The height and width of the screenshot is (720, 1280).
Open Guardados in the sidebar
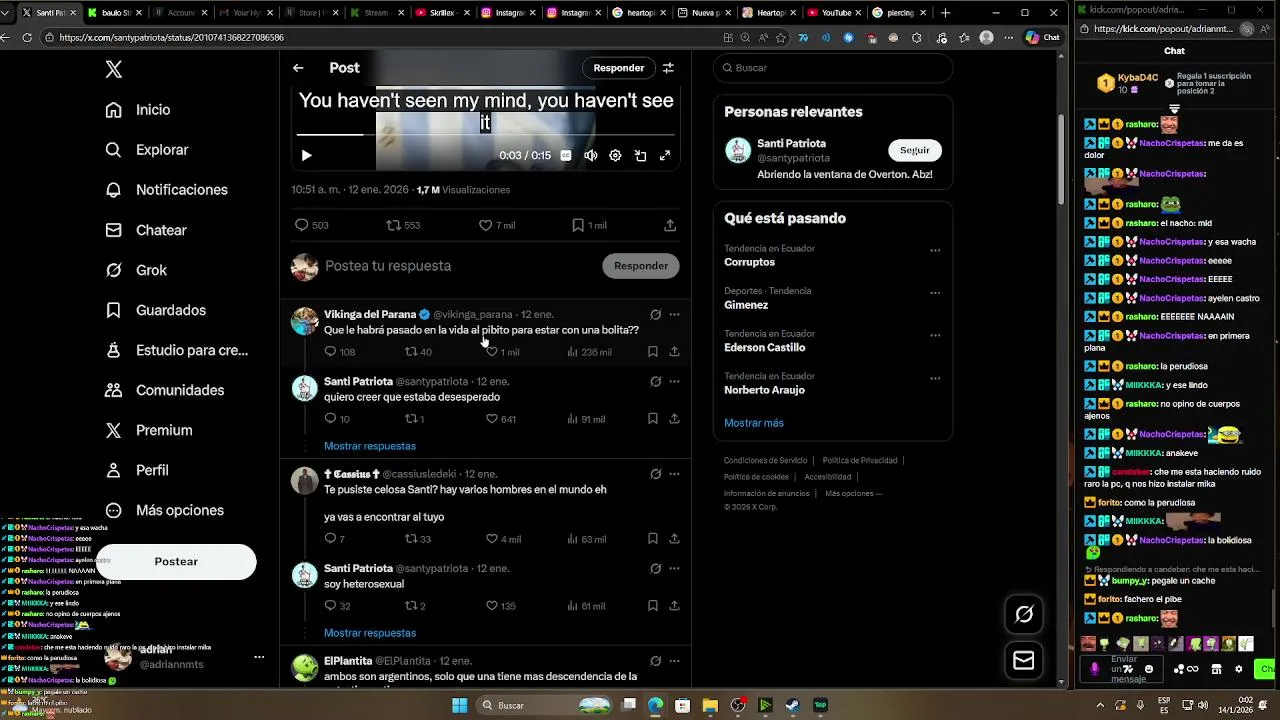157,310
